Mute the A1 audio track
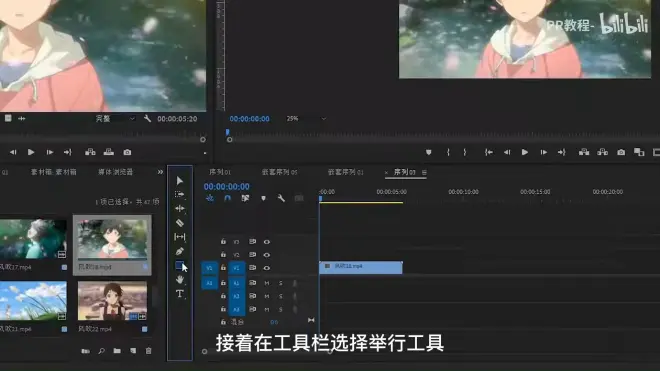The height and width of the screenshot is (371, 660). (x=266, y=283)
